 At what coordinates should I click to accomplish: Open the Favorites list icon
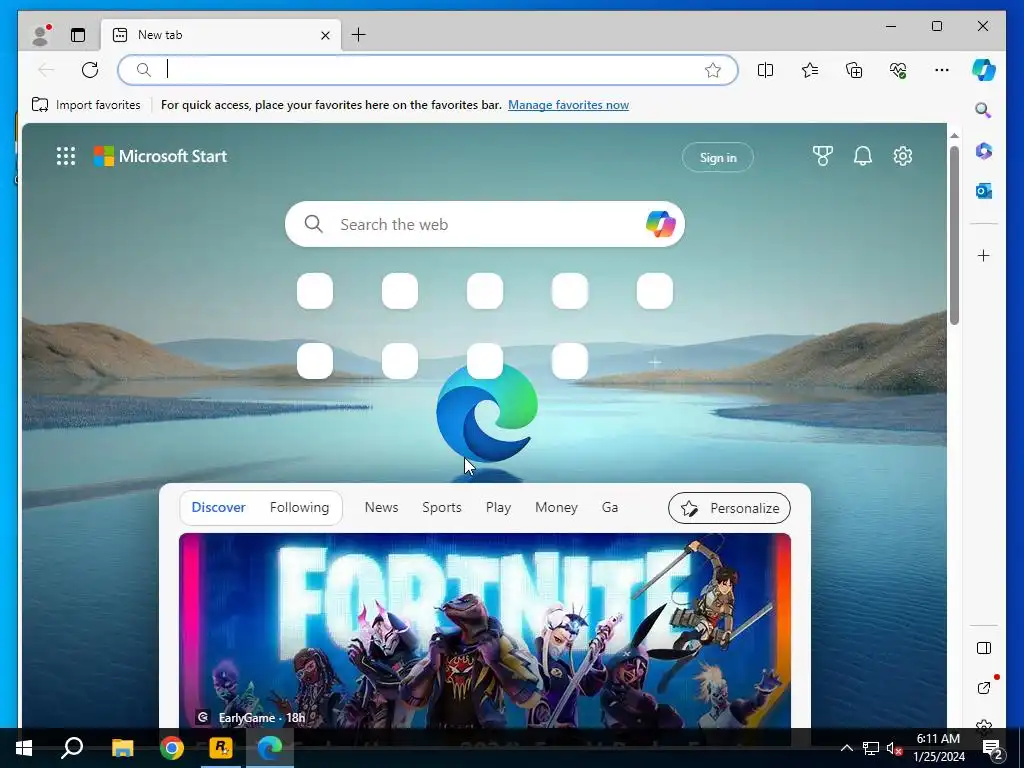coord(810,70)
